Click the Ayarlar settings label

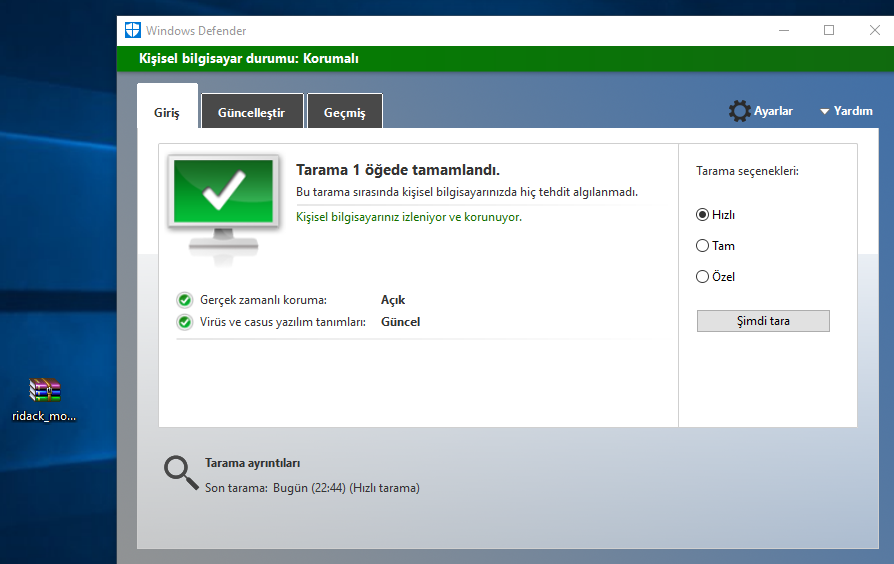(773, 111)
